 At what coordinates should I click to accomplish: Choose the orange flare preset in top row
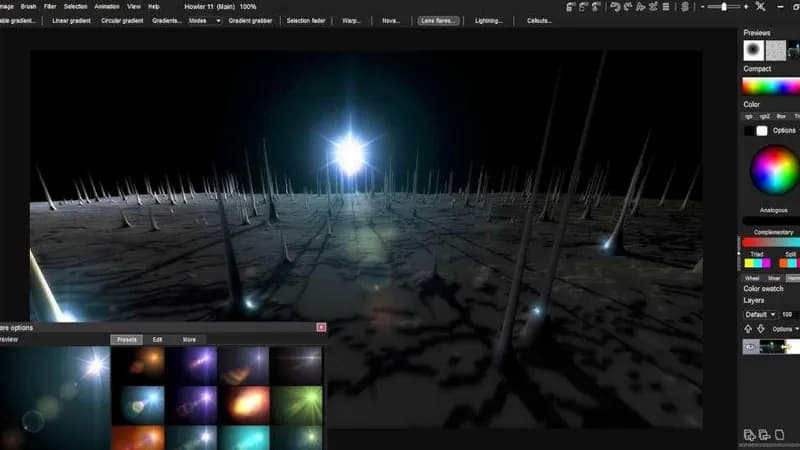pyautogui.click(x=138, y=364)
